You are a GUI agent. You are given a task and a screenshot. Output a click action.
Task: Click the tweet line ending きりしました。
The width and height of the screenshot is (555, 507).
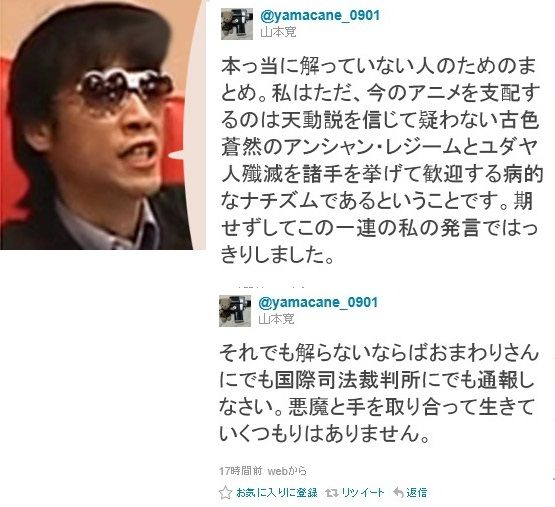click(278, 254)
